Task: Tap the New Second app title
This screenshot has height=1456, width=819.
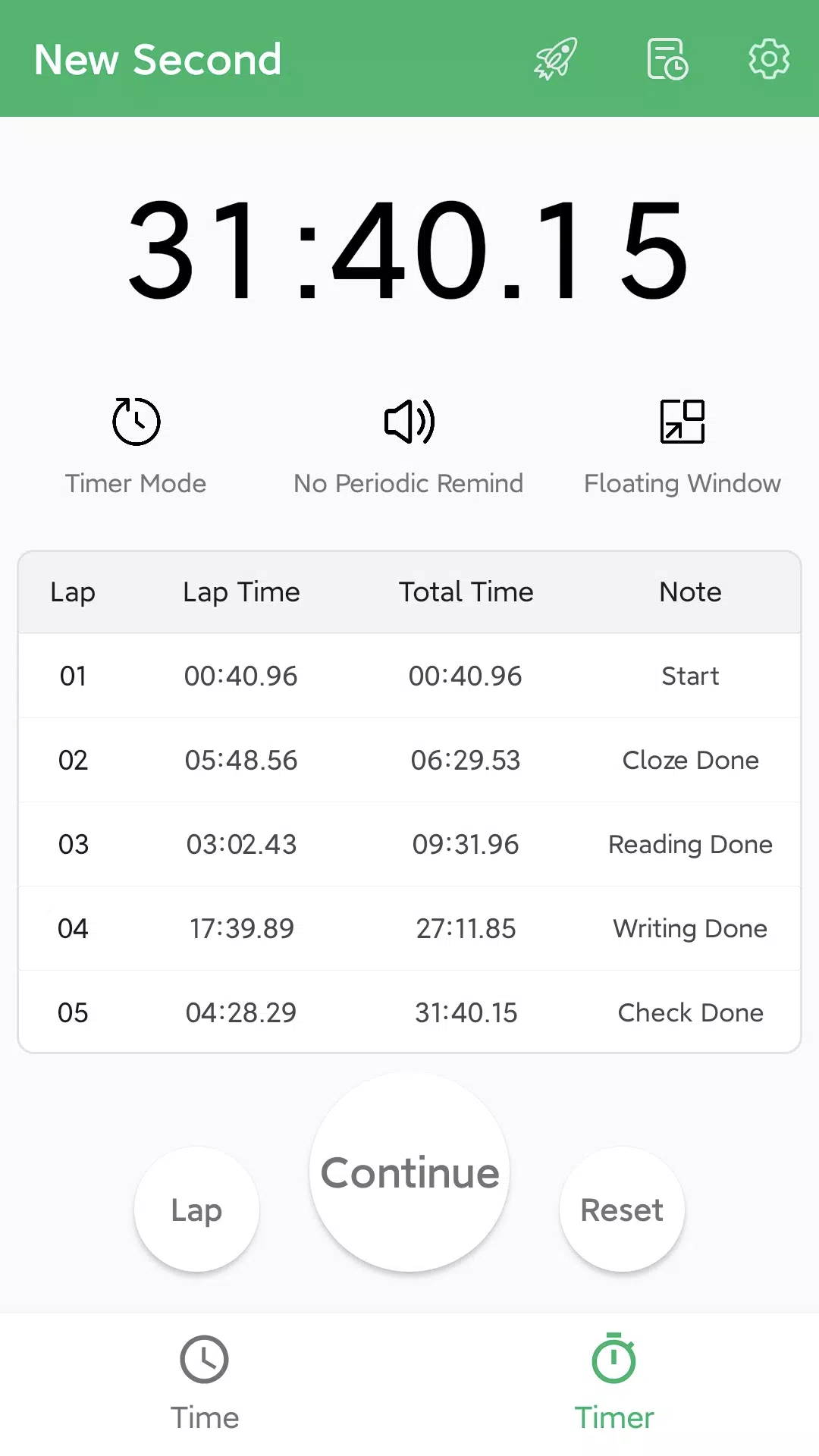Action: tap(158, 59)
